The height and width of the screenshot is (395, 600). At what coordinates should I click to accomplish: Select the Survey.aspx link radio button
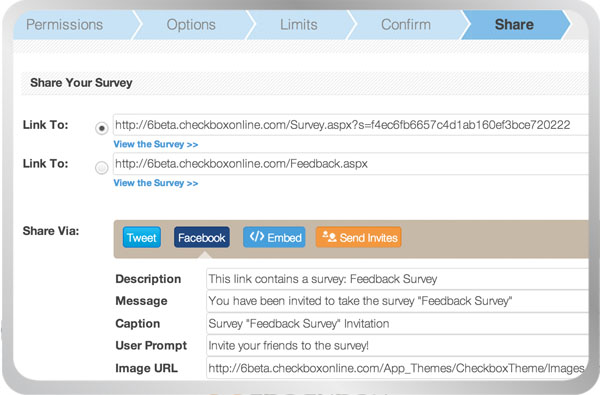pos(101,128)
